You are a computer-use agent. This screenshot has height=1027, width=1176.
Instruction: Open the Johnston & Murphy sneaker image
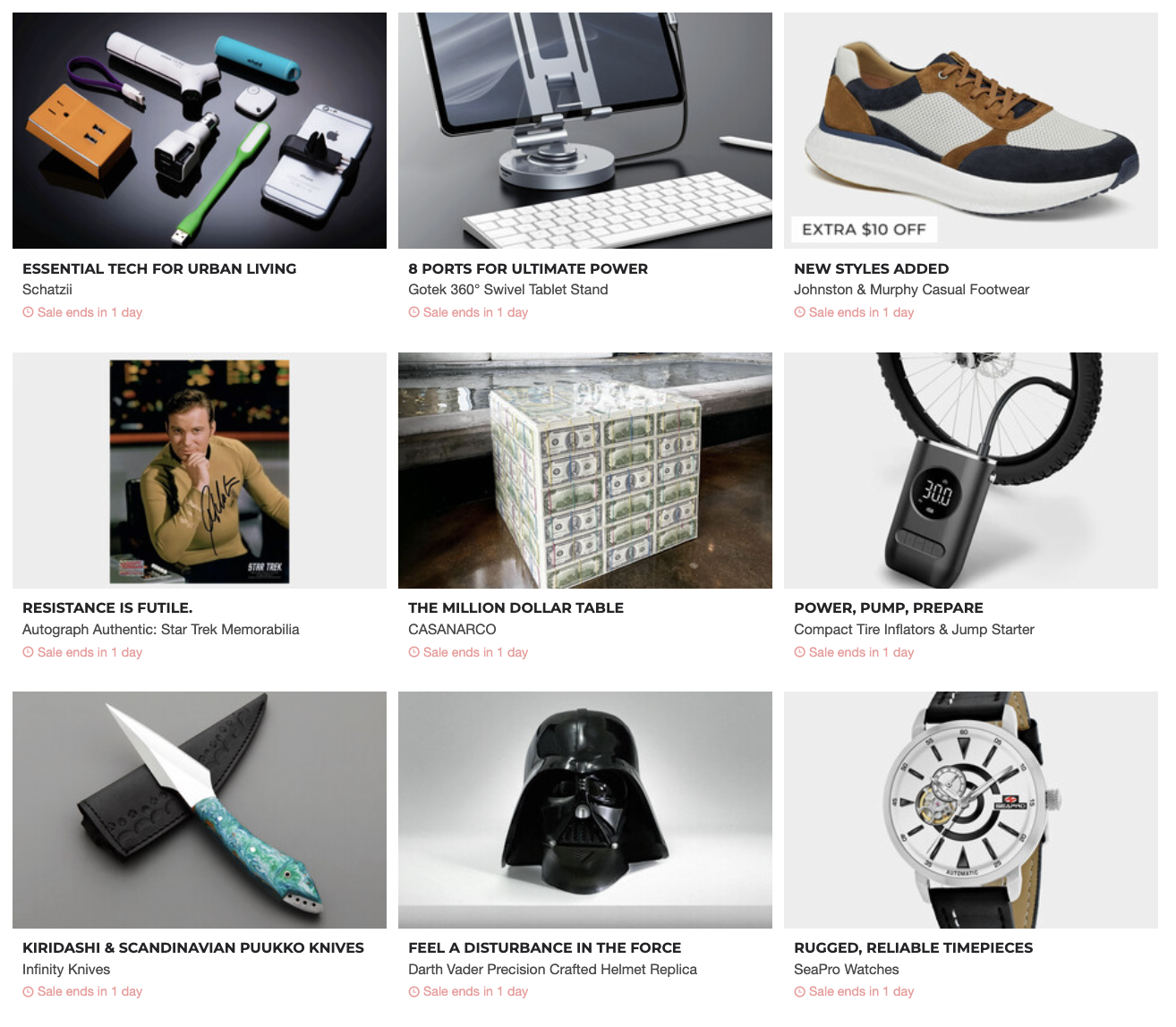[x=971, y=131]
